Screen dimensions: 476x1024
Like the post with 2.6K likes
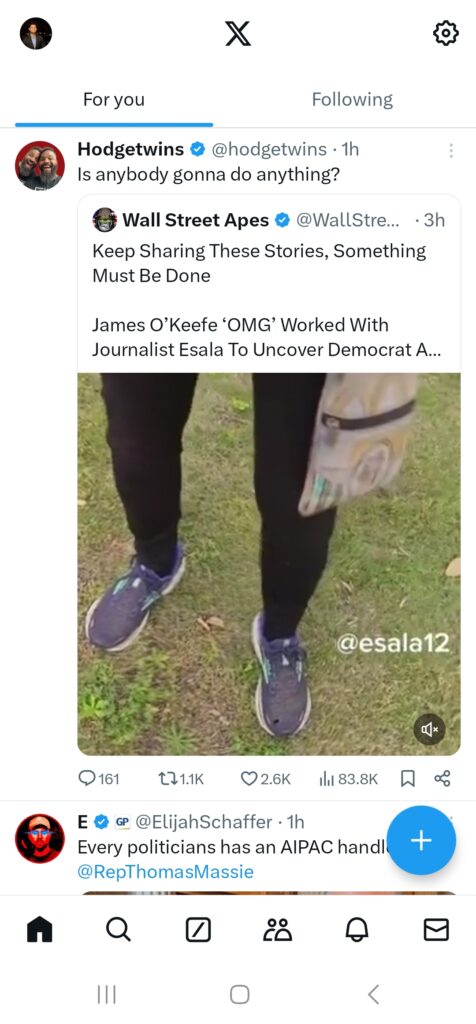266,778
